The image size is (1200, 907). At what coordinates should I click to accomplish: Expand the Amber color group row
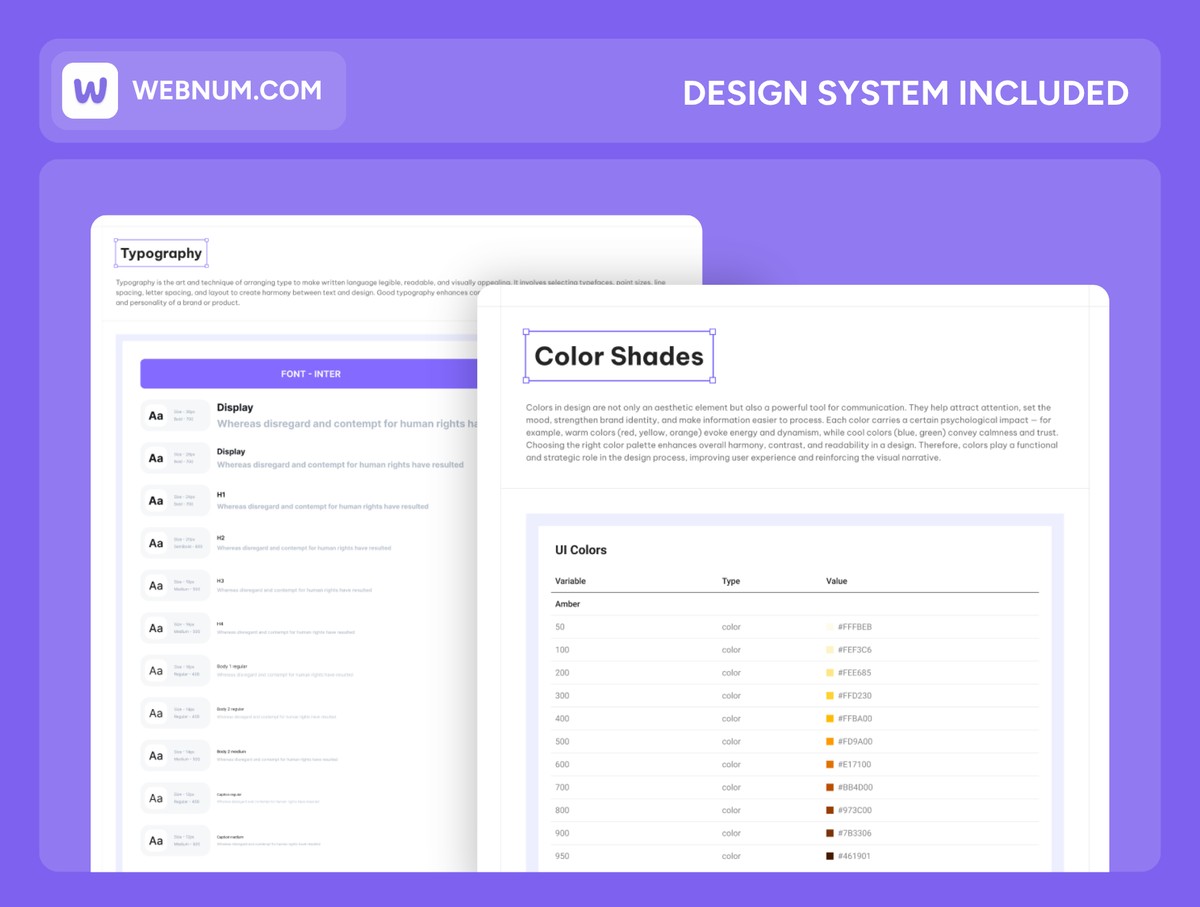pyautogui.click(x=567, y=604)
